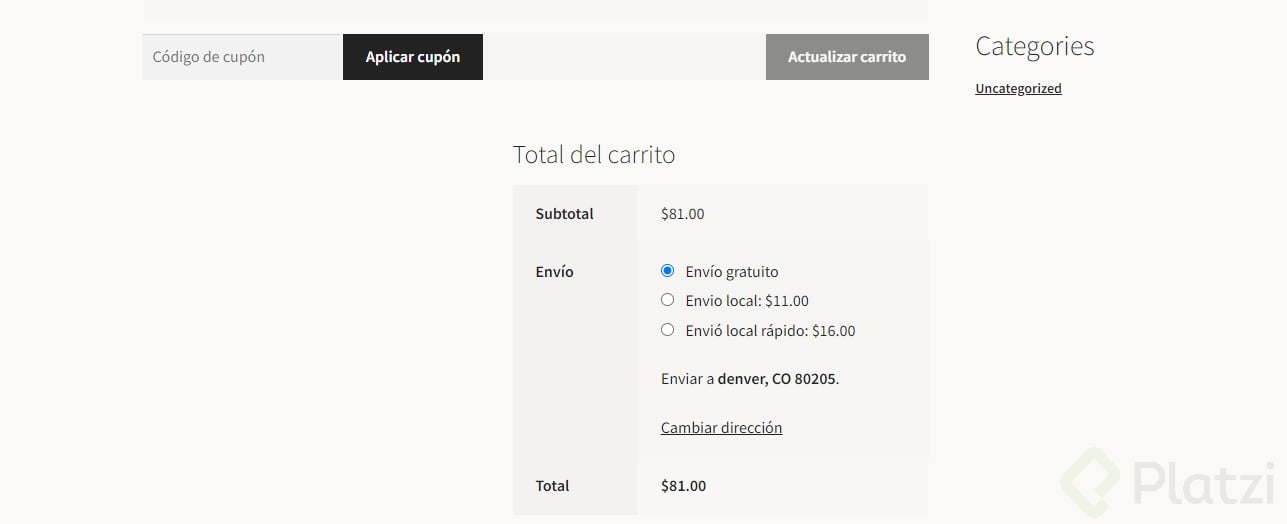Click the Subtotal row label
The width and height of the screenshot is (1287, 524).
coord(564,214)
